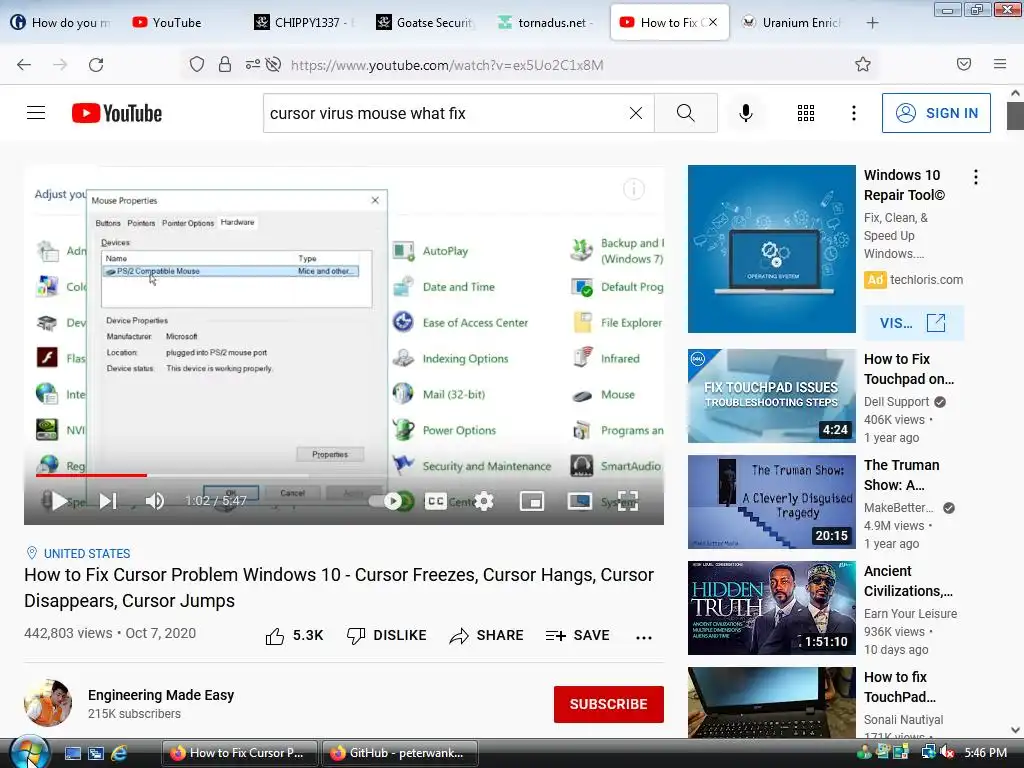This screenshot has width=1024, height=768.
Task: Click muted volume tray icon
Action: pos(946,752)
